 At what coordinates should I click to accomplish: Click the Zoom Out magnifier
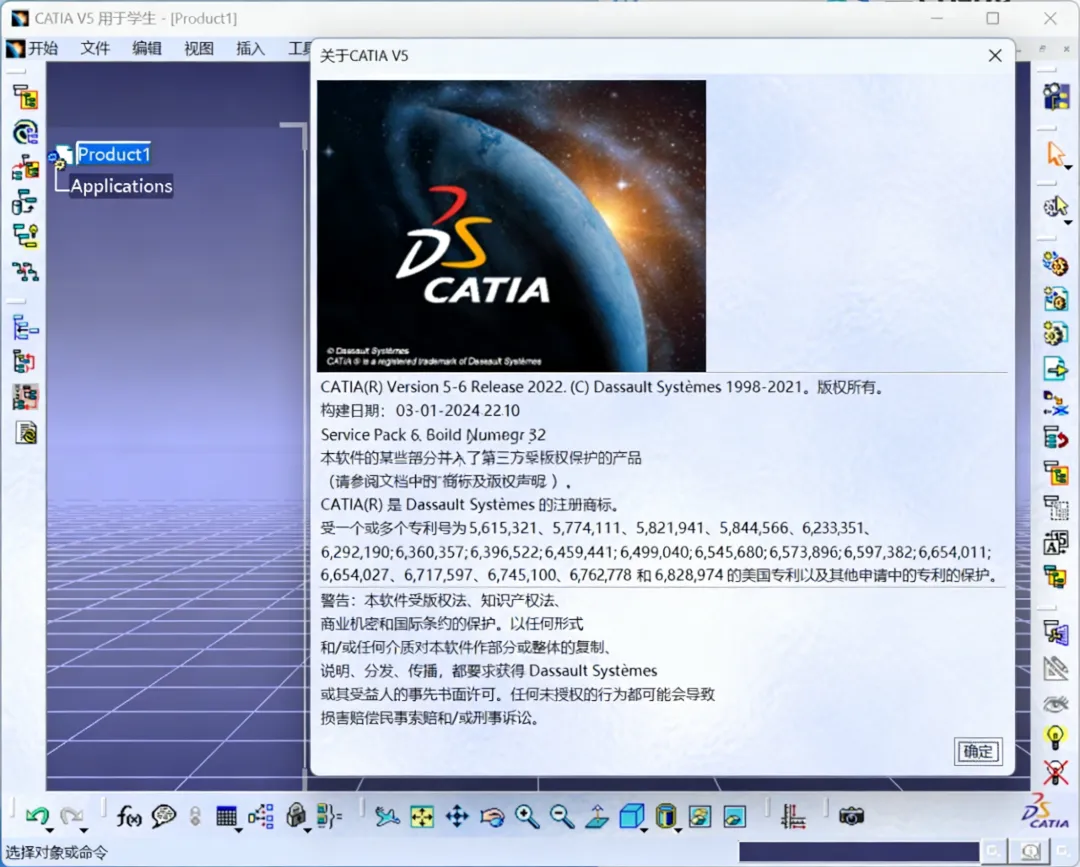pyautogui.click(x=562, y=817)
